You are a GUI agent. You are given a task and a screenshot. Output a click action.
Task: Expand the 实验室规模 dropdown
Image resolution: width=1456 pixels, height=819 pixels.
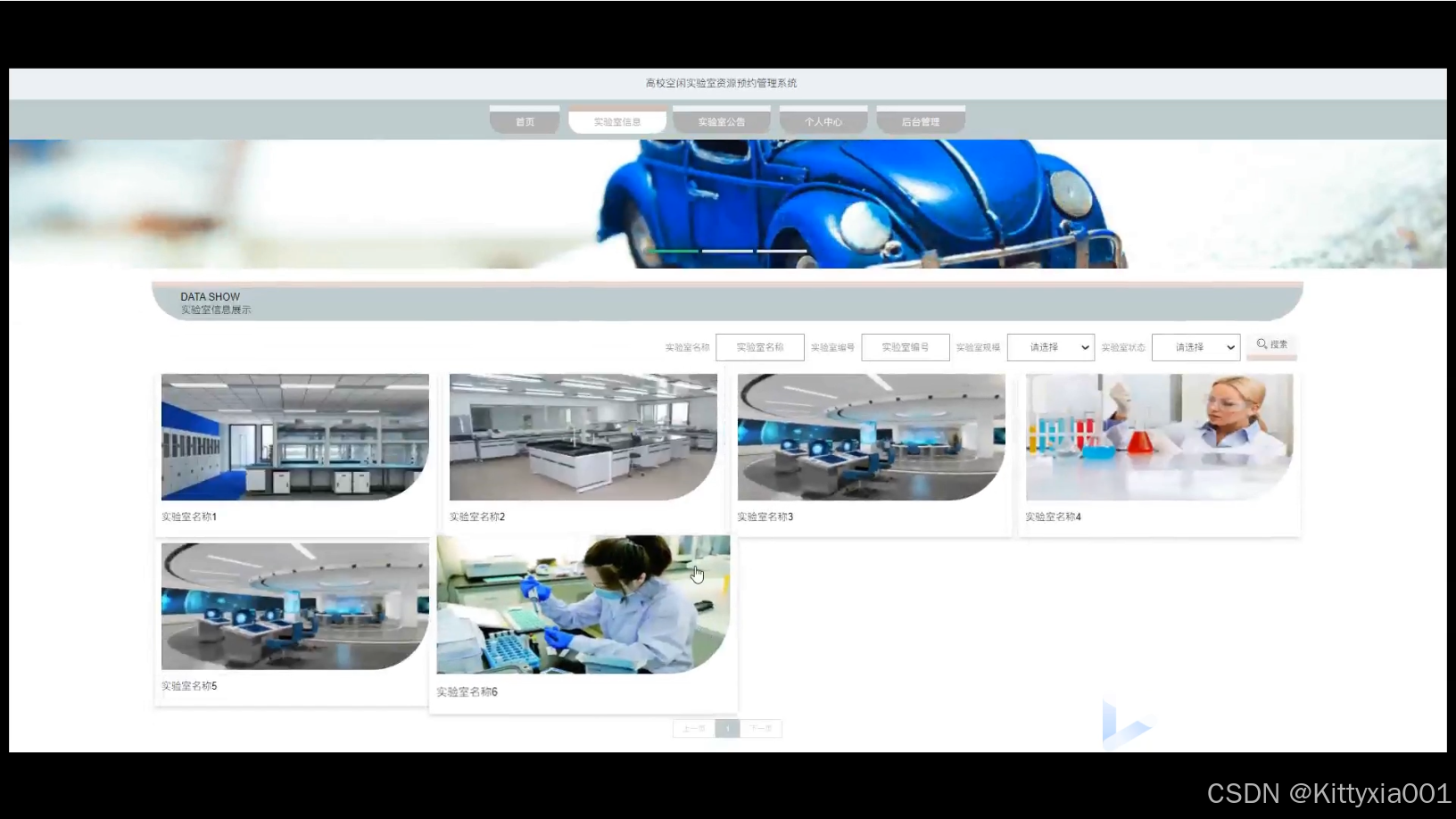(x=1050, y=347)
